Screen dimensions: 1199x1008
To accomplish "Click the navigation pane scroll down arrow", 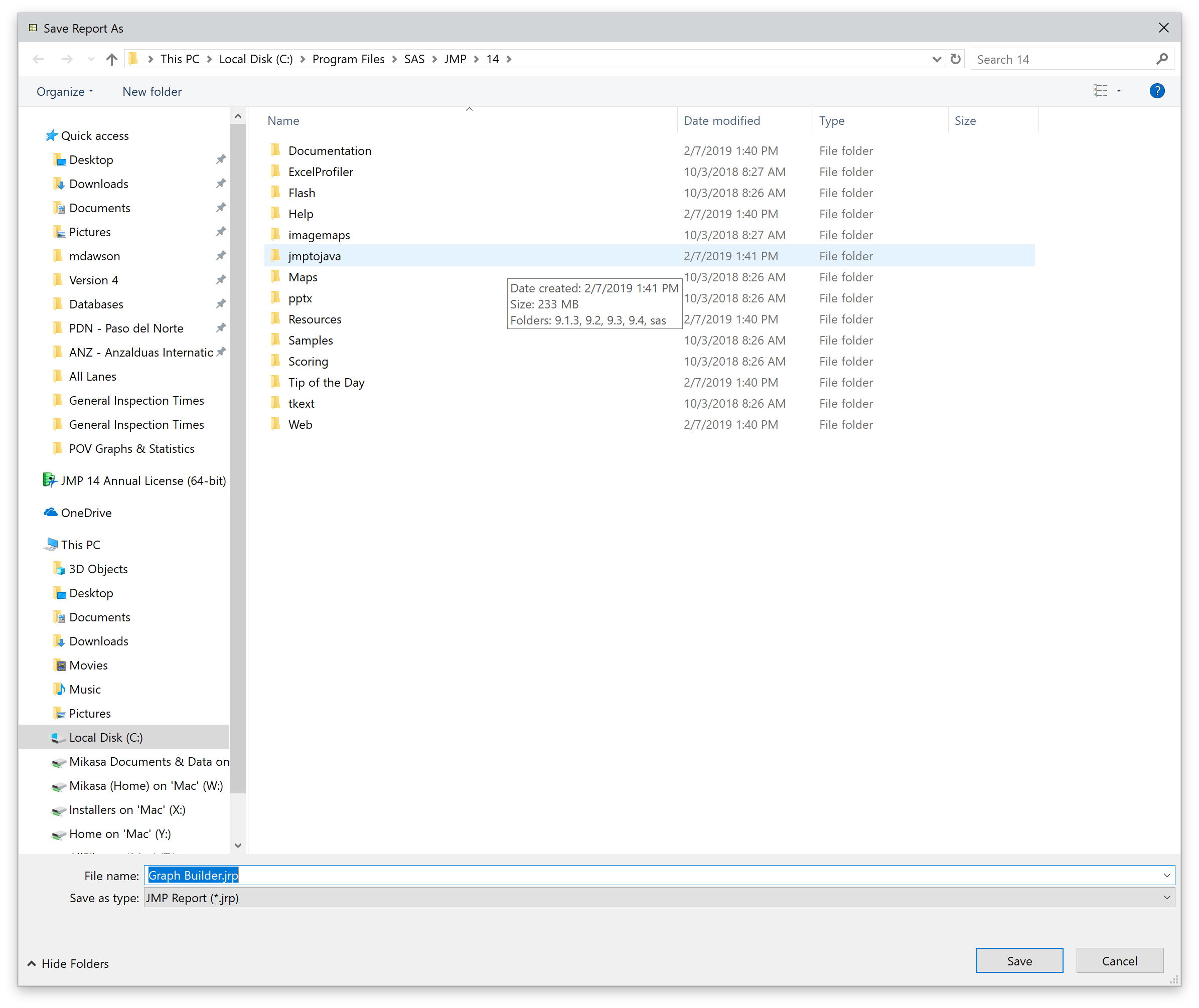I will [238, 846].
